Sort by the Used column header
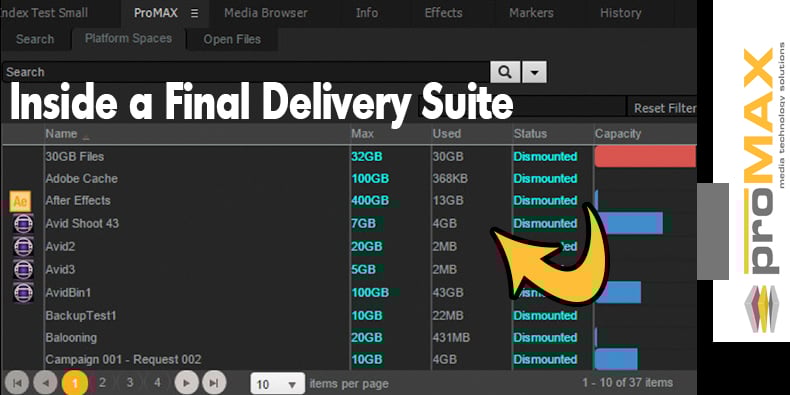 click(x=447, y=134)
